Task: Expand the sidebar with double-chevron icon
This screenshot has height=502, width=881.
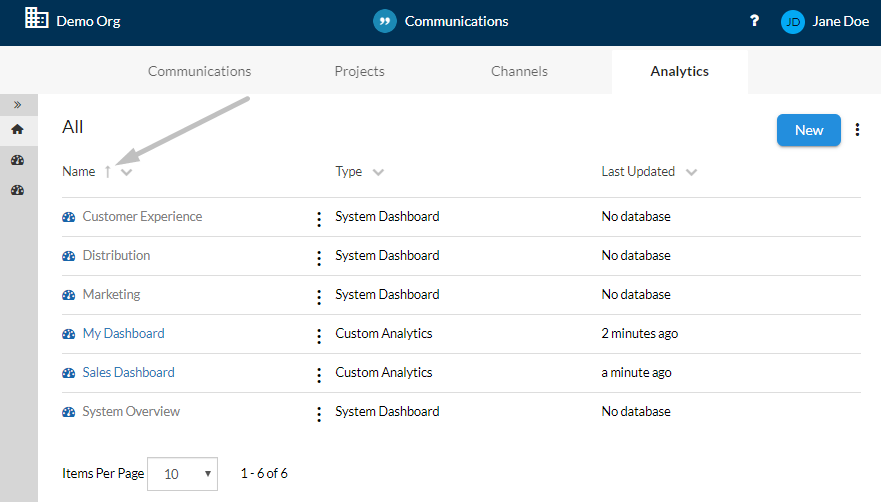Action: click(17, 105)
